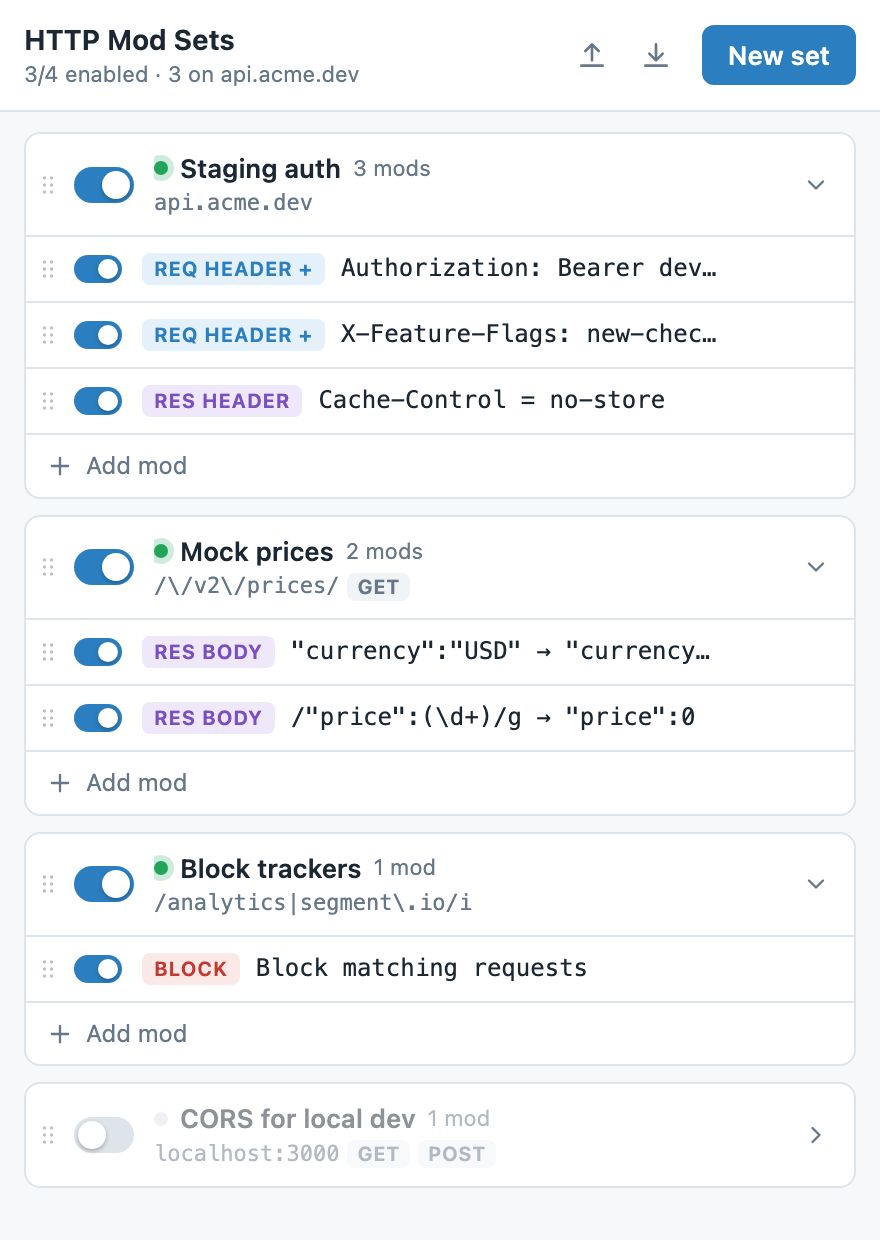Click the drag handle of Block trackers set

[48, 884]
